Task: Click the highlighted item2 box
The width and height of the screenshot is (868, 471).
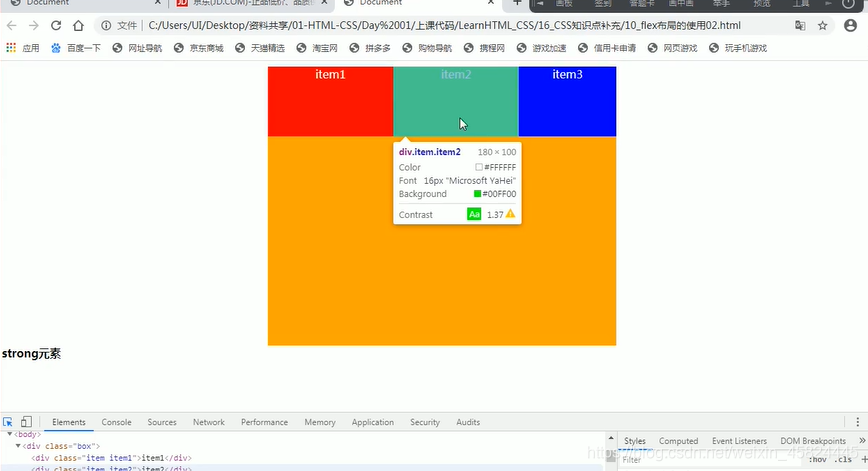Action: coord(456,101)
